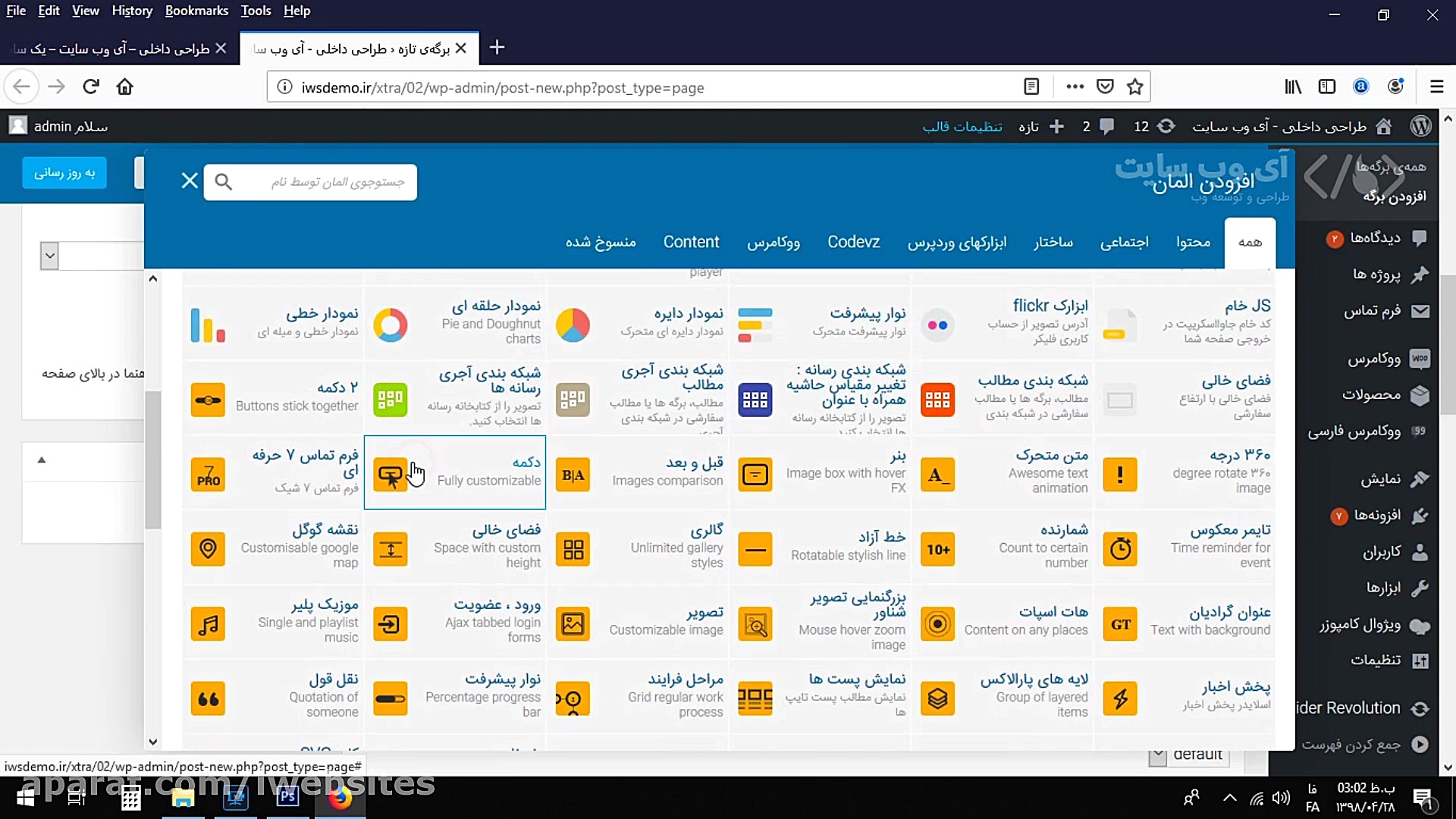This screenshot has width=1456, height=819.
Task: Select the Count to certain number element
Action: (1003, 548)
